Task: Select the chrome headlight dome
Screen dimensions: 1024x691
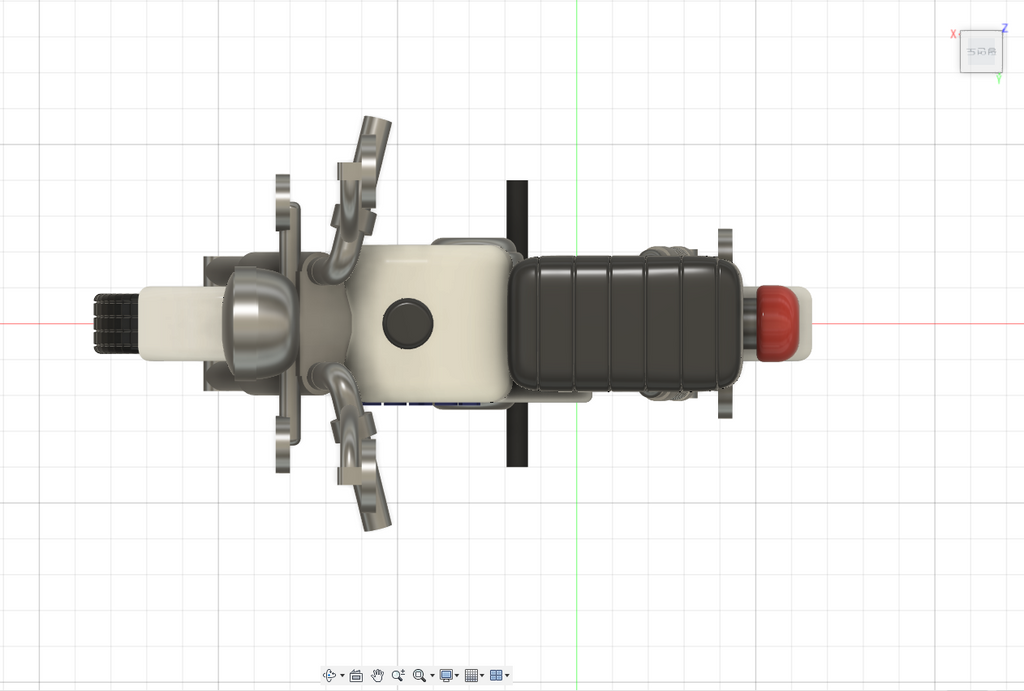Action: pos(260,323)
